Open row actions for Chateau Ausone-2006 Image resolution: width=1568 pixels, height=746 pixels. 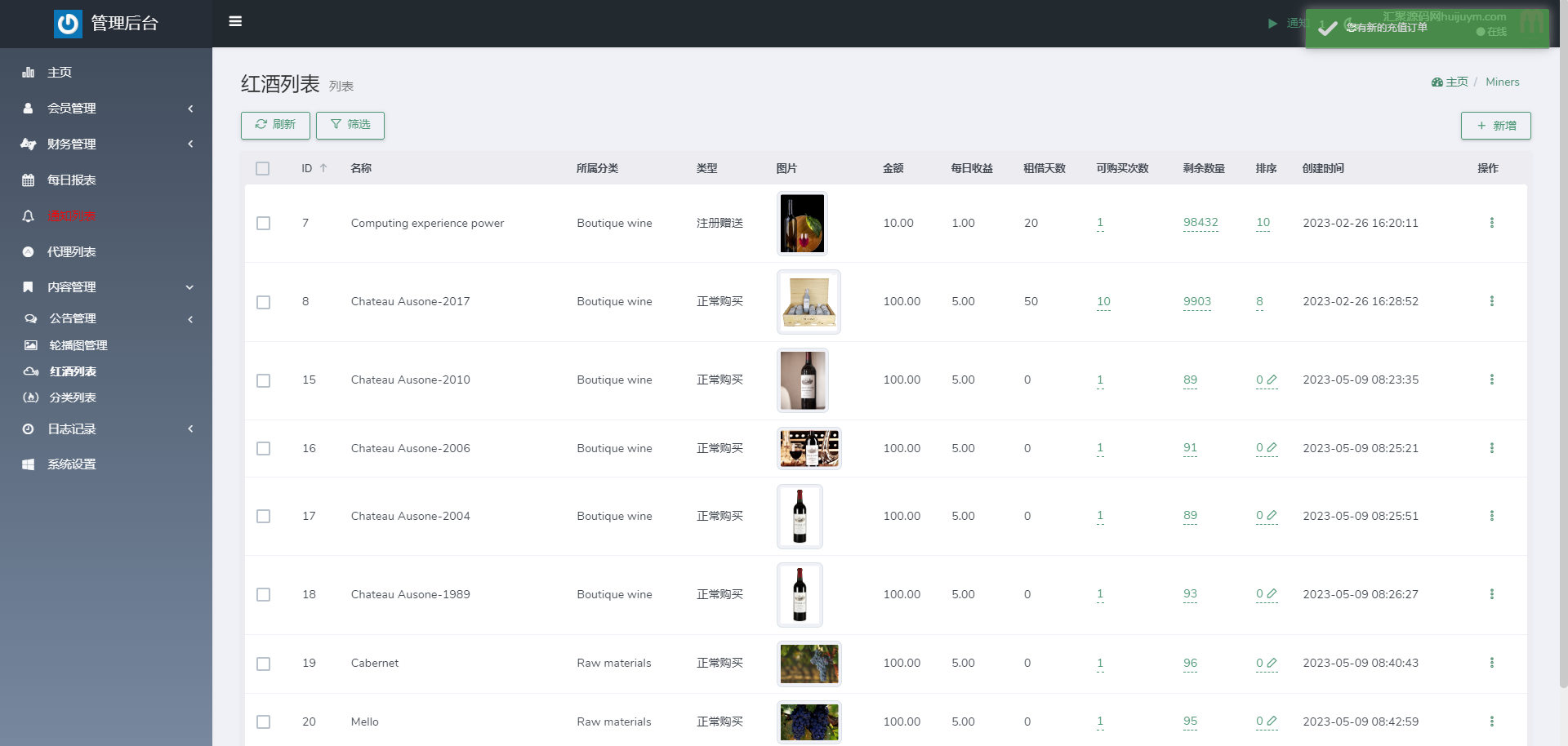coord(1491,448)
